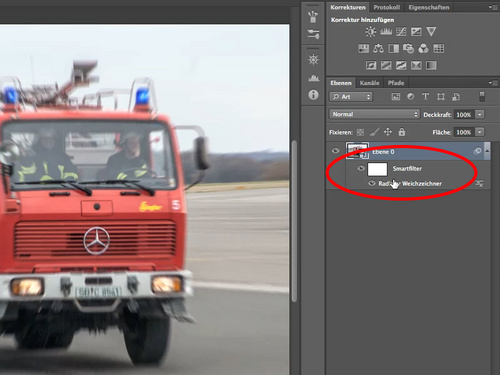Add a Color Balance adjustment
Screen dimensions: 500x375
(x=378, y=49)
